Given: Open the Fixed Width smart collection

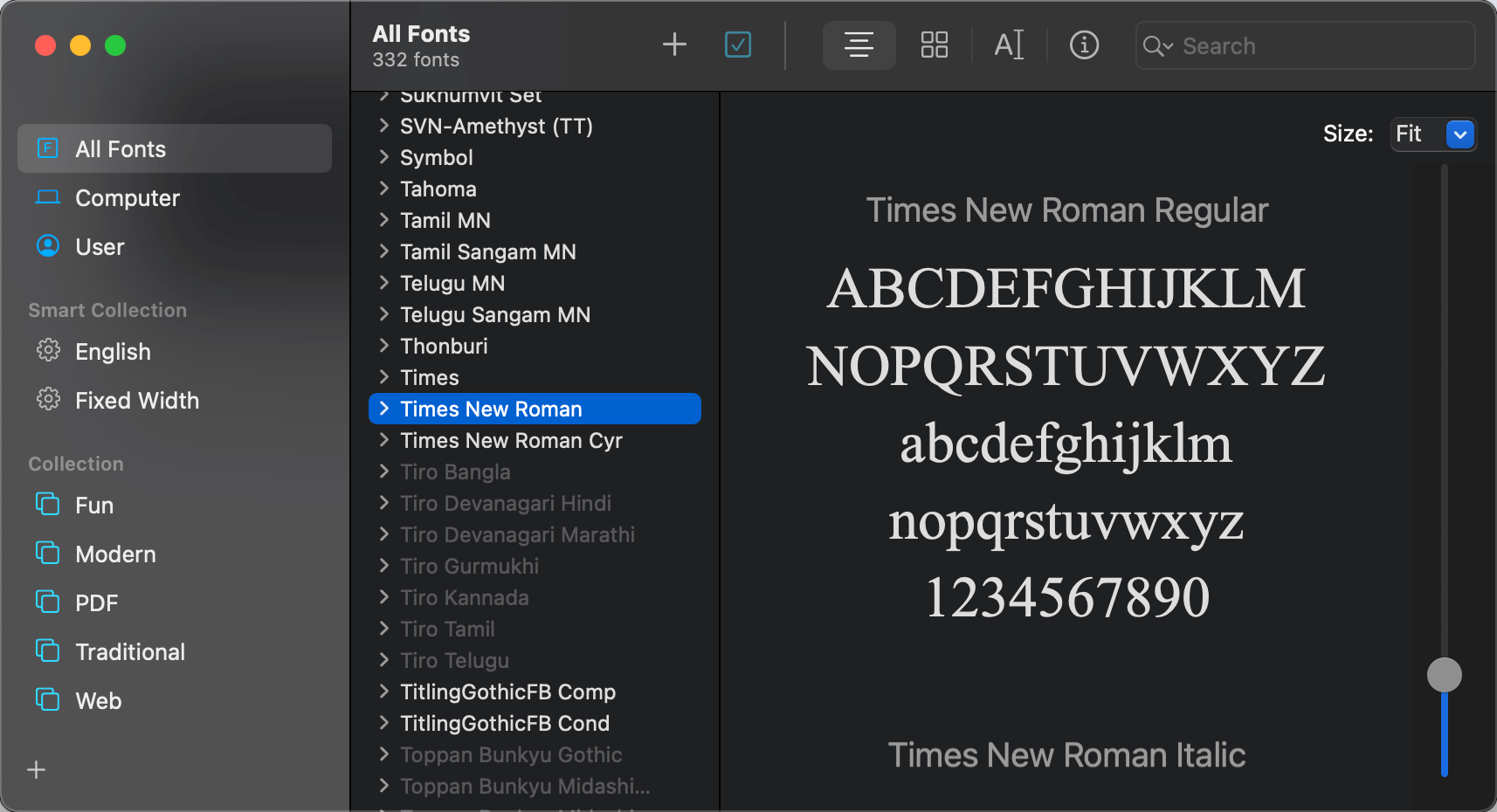Looking at the screenshot, I should pos(175,400).
